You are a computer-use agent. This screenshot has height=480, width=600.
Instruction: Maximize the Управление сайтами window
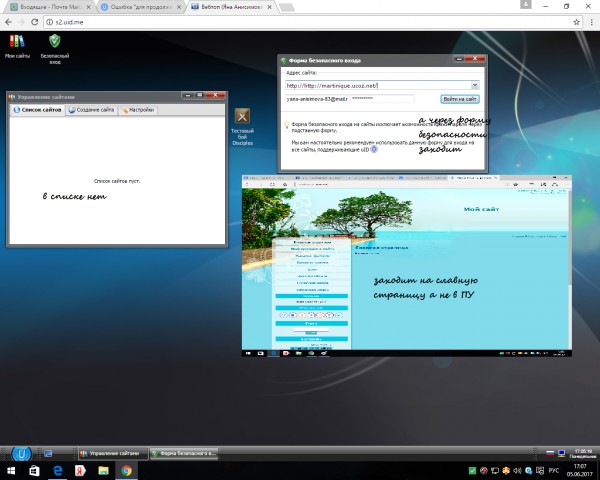coord(199,95)
